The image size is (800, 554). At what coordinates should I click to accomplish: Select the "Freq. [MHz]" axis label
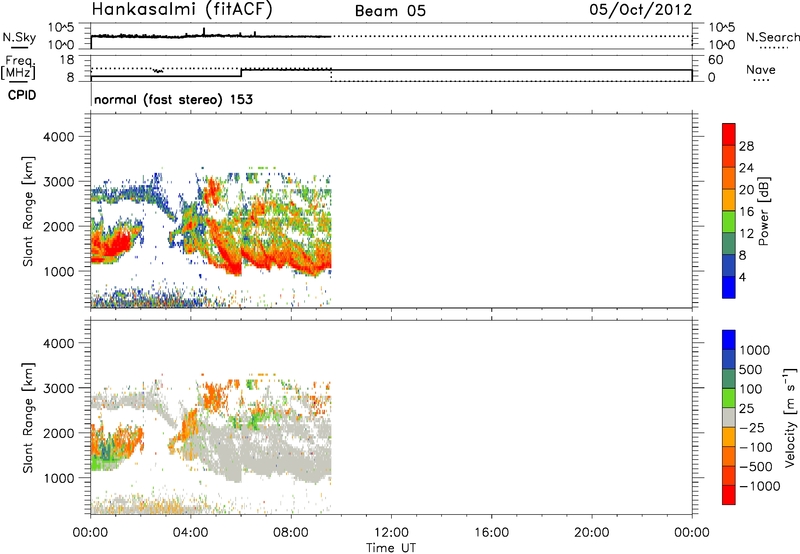18,67
